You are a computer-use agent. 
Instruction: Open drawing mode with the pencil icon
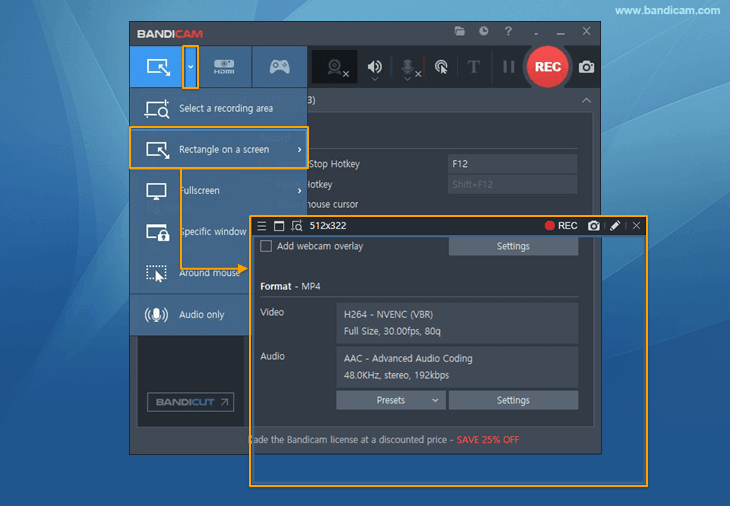615,226
